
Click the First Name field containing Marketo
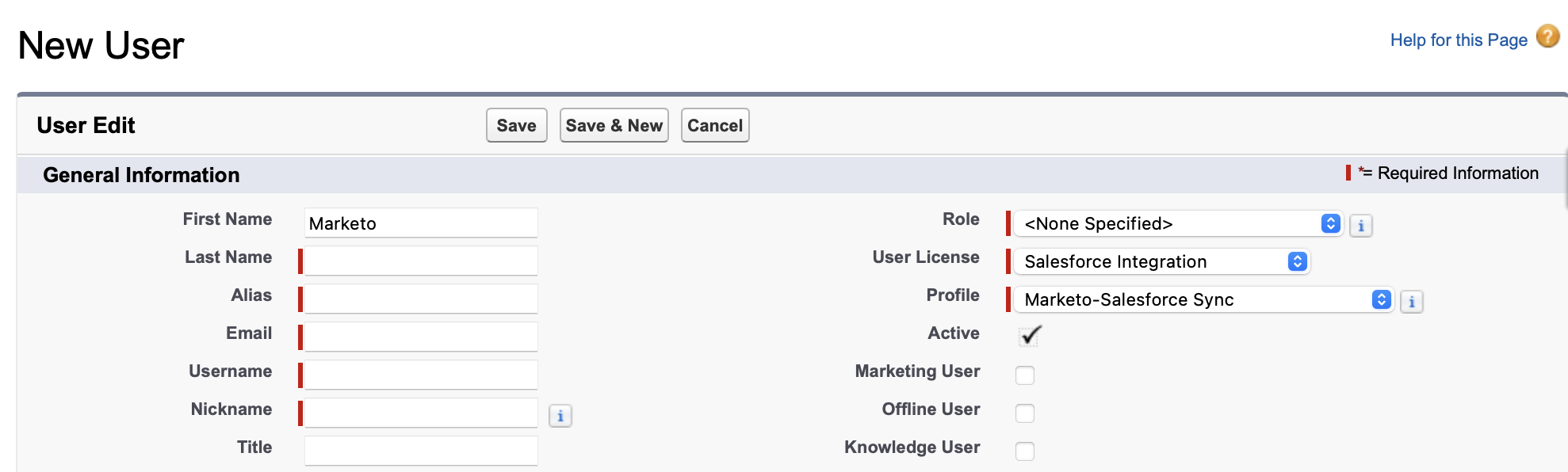pyautogui.click(x=420, y=223)
